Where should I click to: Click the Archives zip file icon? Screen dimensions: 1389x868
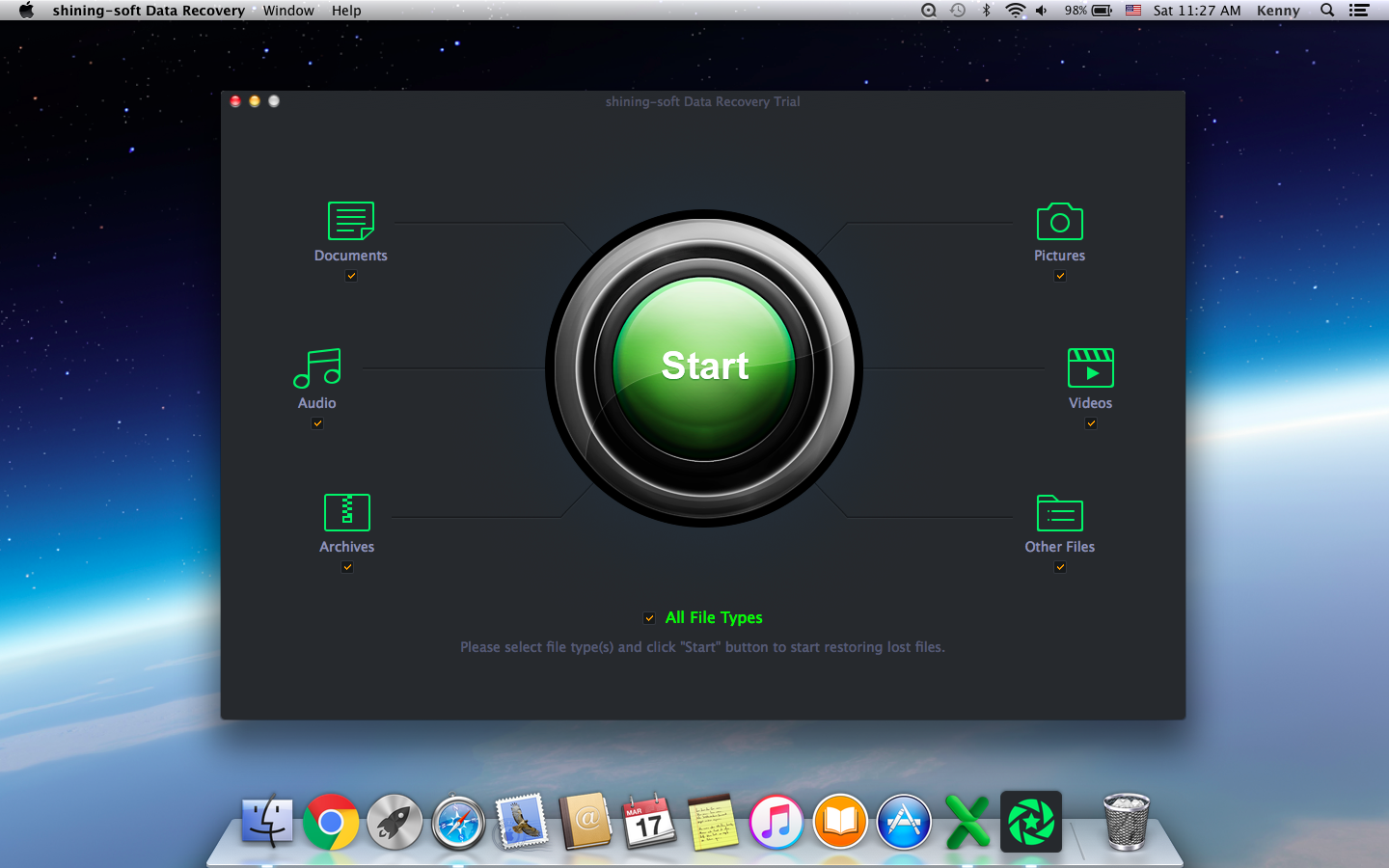pyautogui.click(x=346, y=512)
